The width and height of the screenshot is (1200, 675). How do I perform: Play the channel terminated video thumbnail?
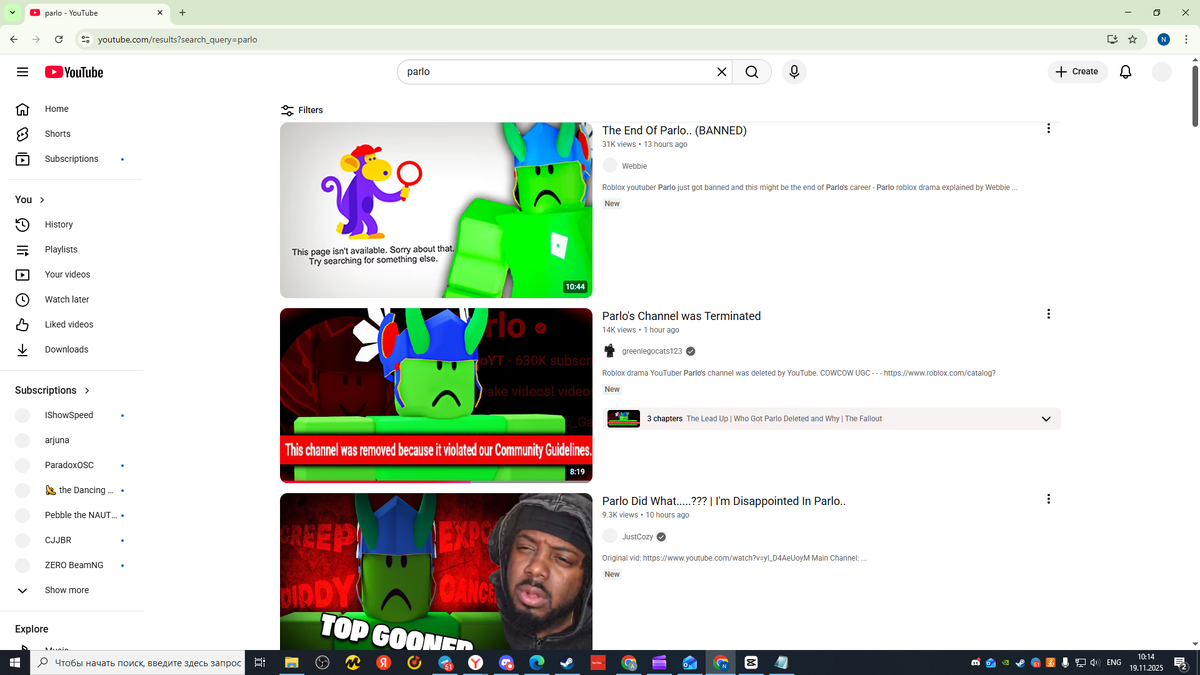tap(436, 395)
